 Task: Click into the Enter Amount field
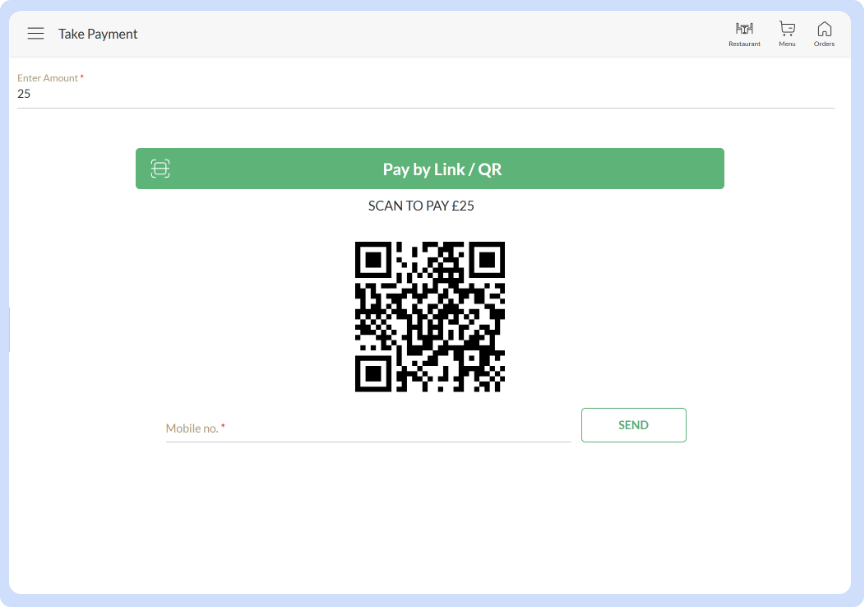point(425,94)
